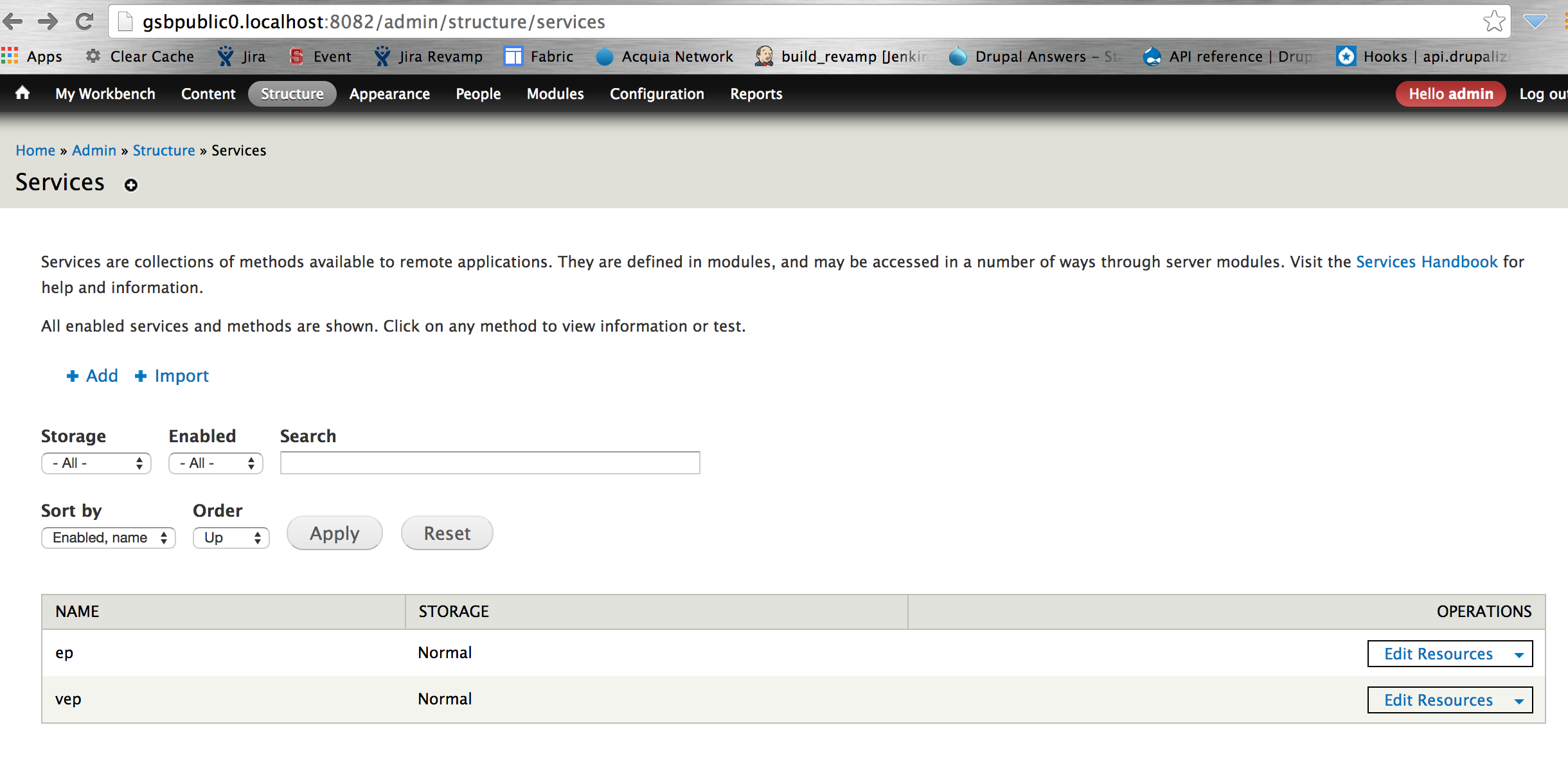Open the Sort by dropdown

click(x=109, y=537)
